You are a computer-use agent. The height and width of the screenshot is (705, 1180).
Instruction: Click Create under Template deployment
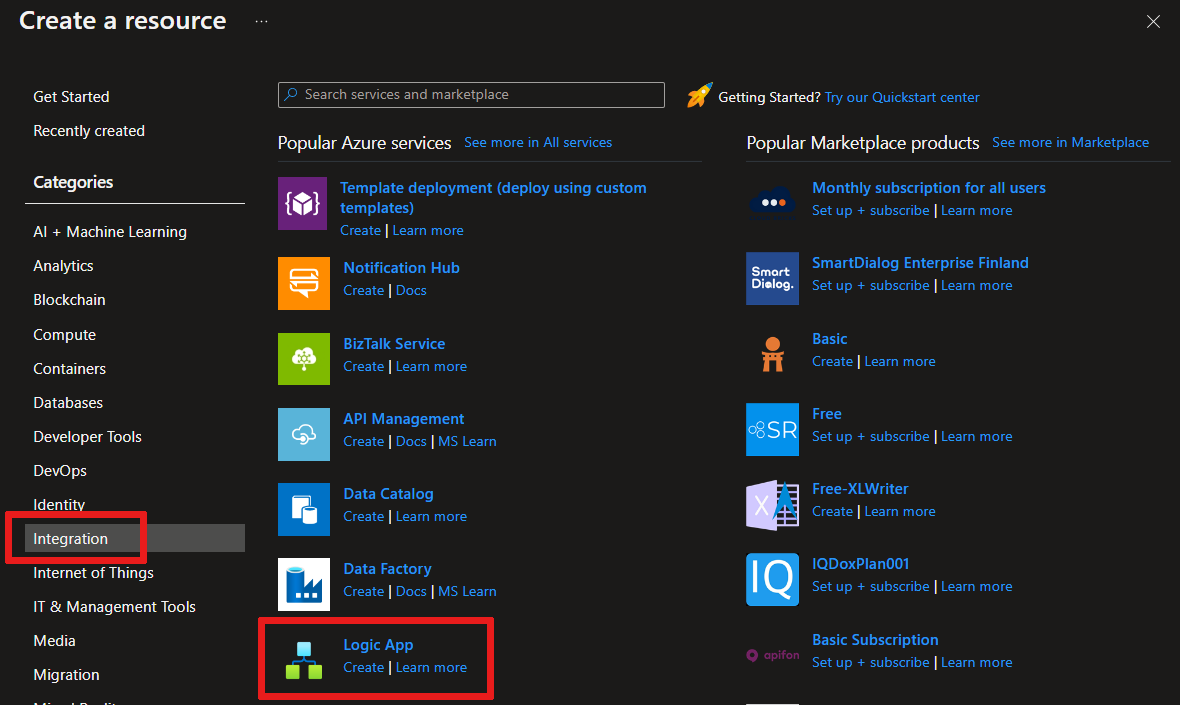point(360,230)
